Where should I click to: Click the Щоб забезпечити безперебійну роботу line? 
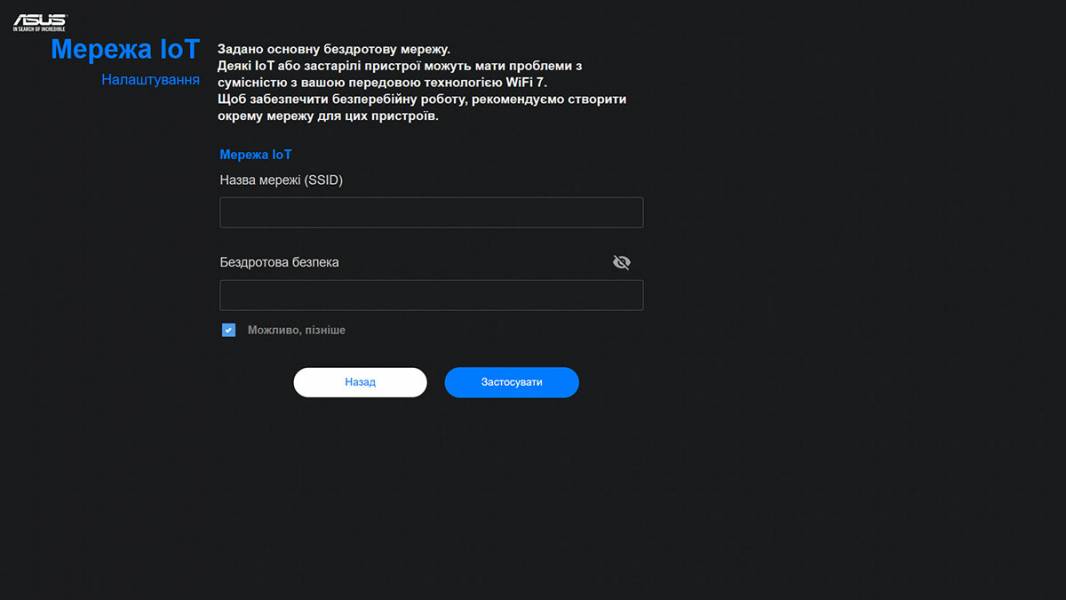tap(422, 99)
